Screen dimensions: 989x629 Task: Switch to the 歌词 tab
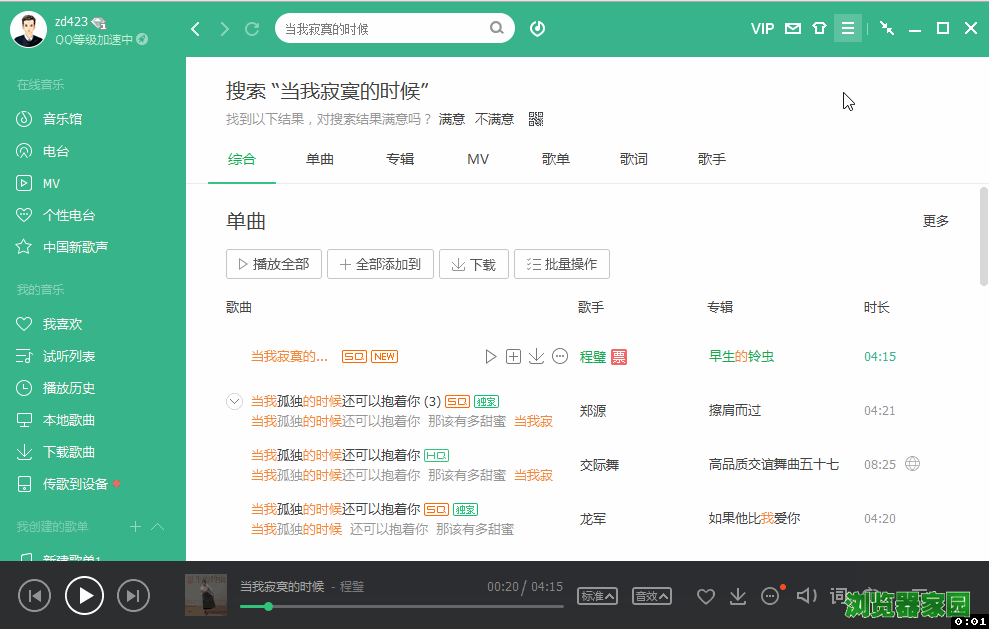pos(633,159)
